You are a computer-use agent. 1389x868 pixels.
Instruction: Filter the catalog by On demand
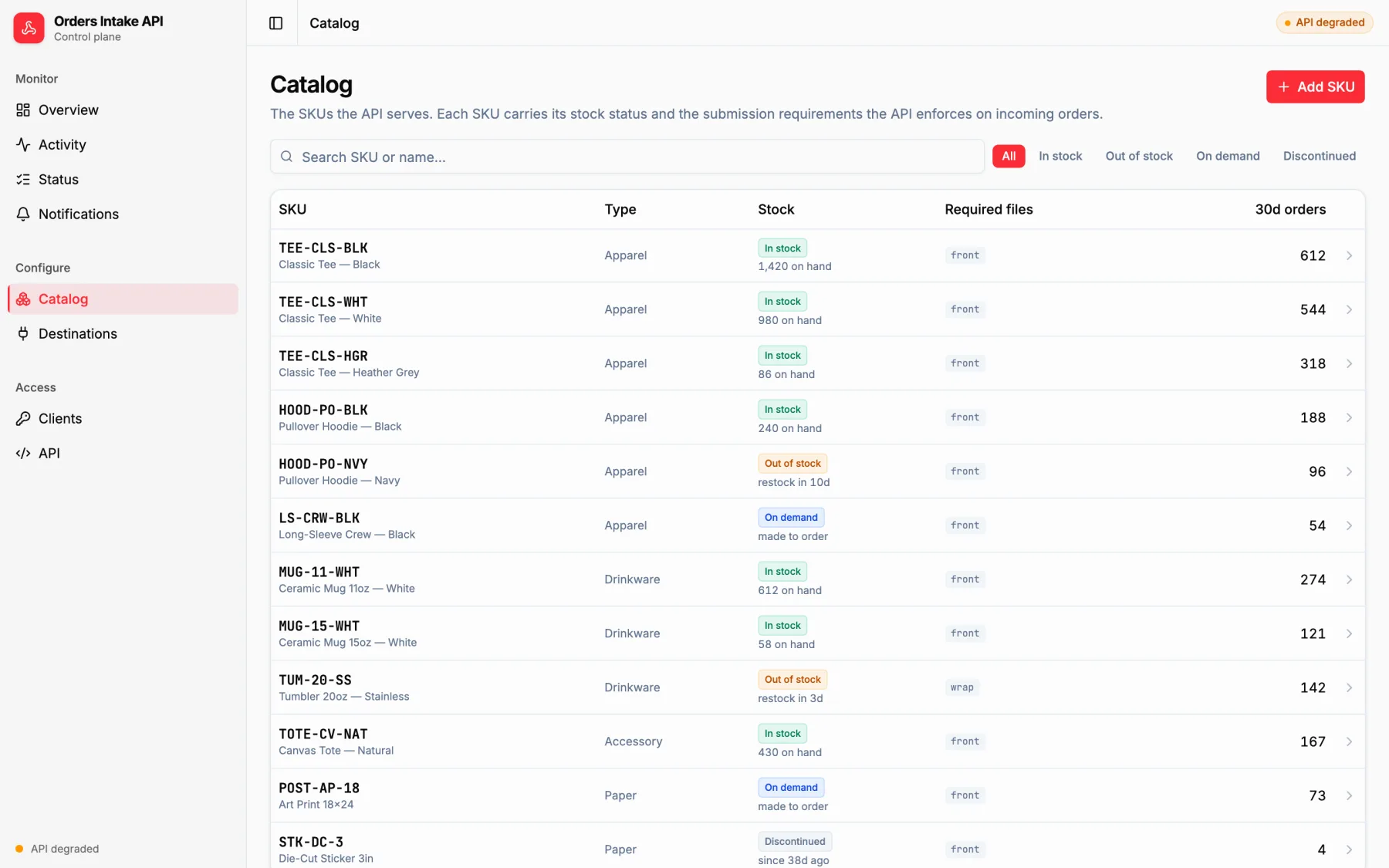[x=1228, y=156]
